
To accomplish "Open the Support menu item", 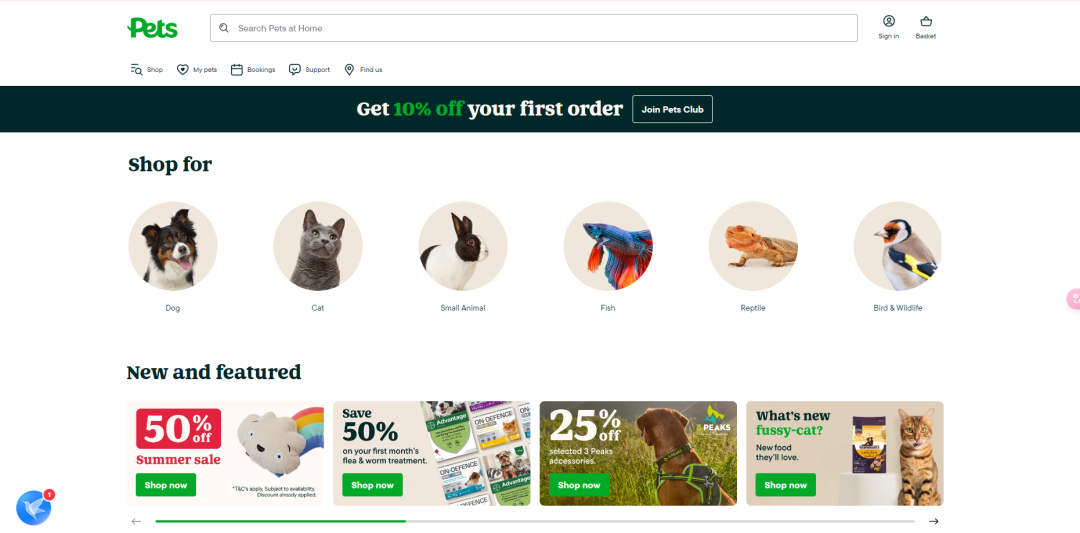I will [309, 70].
